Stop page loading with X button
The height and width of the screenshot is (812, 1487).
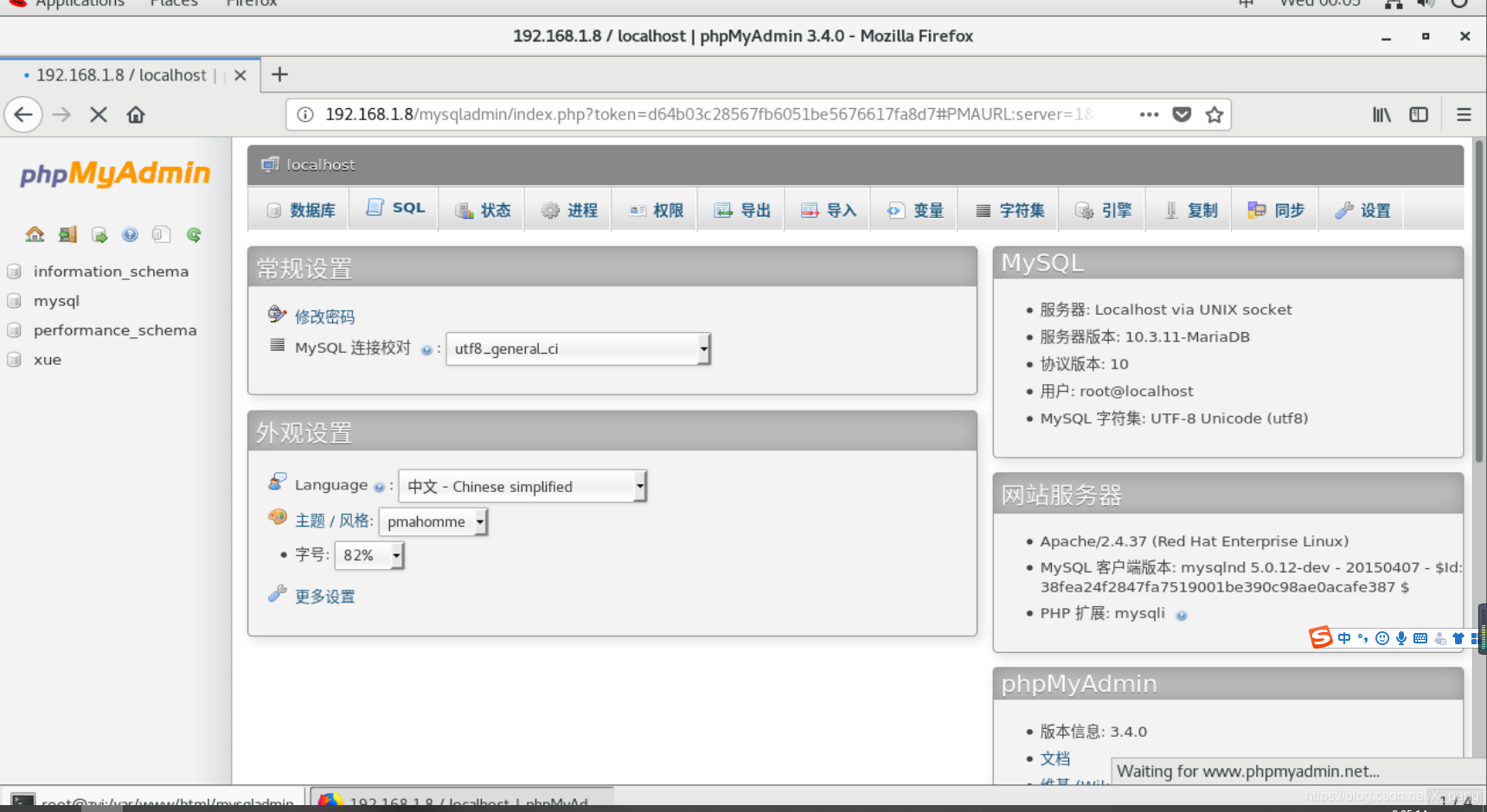click(x=99, y=114)
